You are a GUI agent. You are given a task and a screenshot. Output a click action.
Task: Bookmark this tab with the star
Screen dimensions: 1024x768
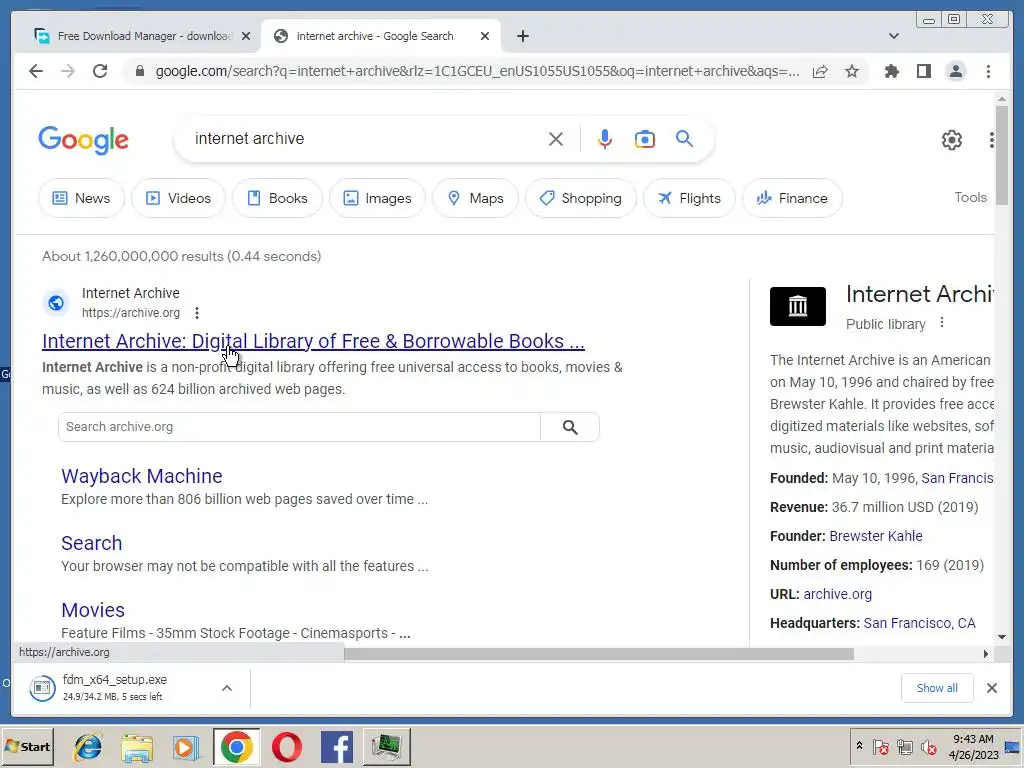point(852,71)
